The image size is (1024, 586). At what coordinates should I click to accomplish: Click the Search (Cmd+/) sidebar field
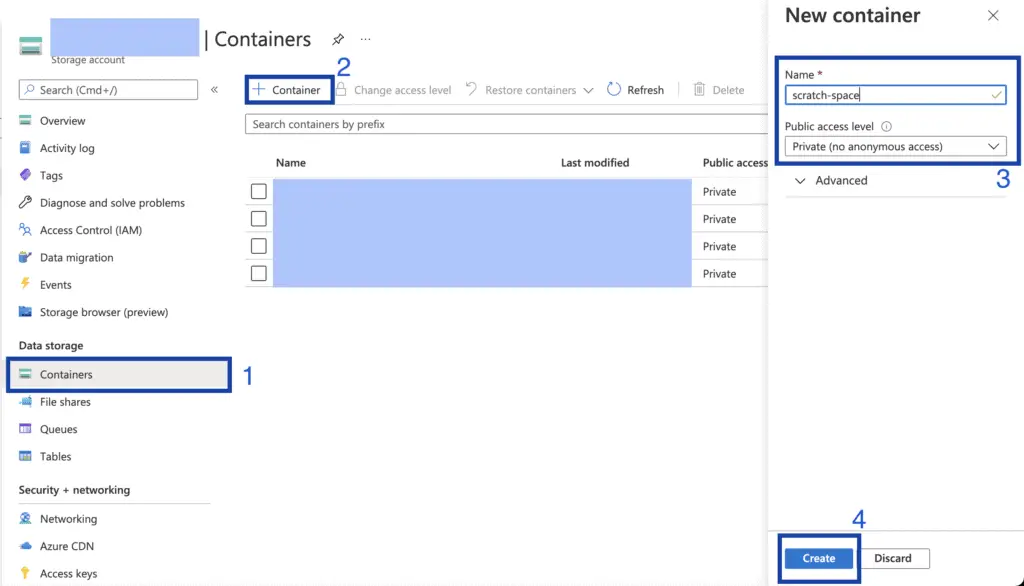click(x=108, y=90)
